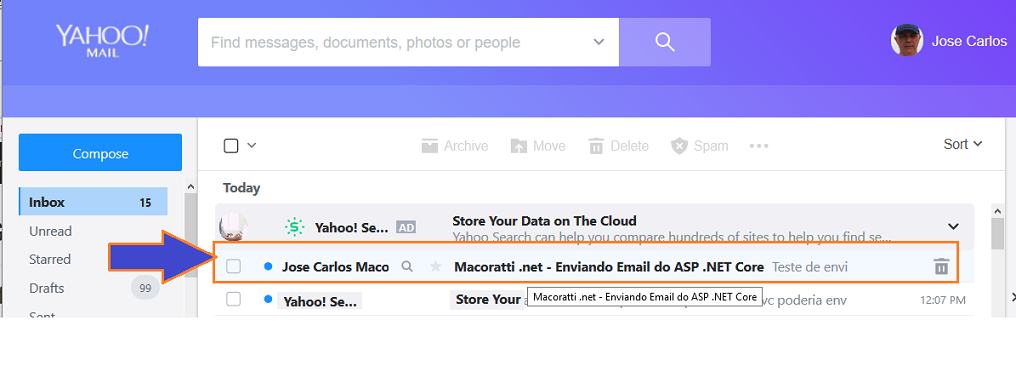Click the Today section header

pyautogui.click(x=241, y=188)
